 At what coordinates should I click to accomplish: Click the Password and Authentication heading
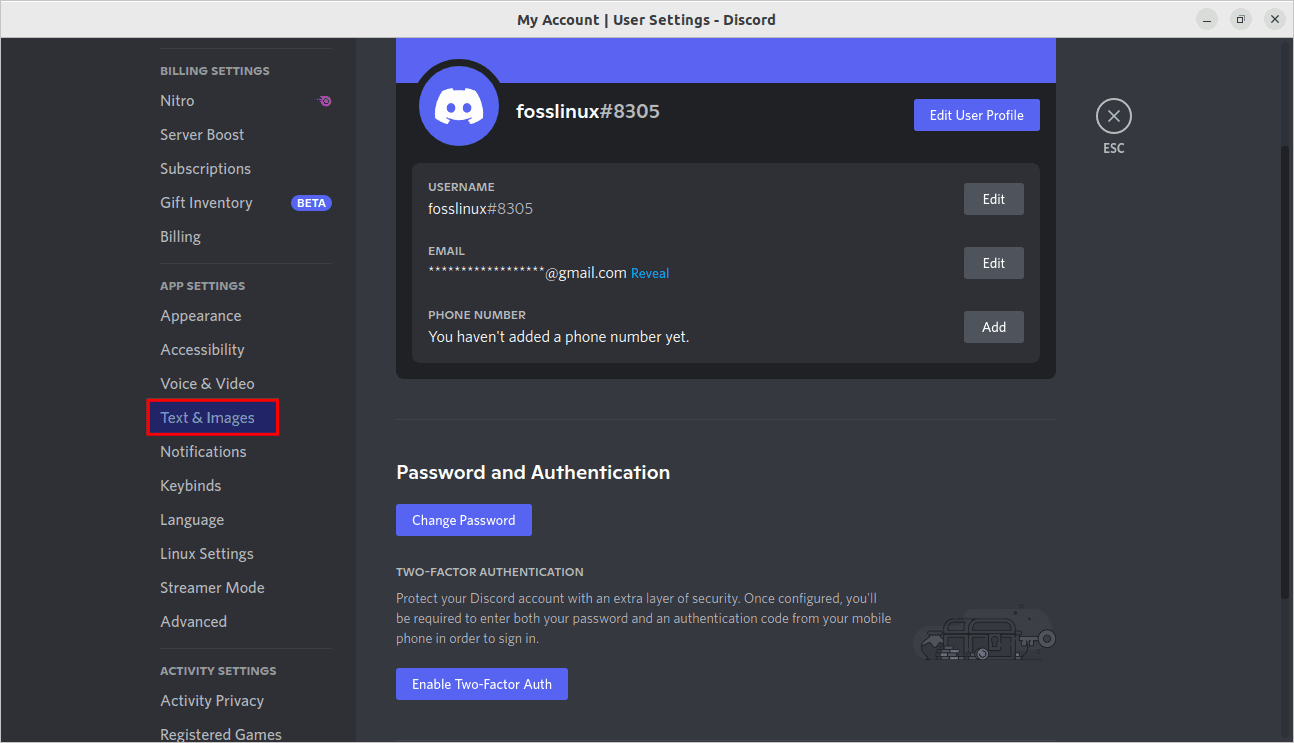point(533,472)
